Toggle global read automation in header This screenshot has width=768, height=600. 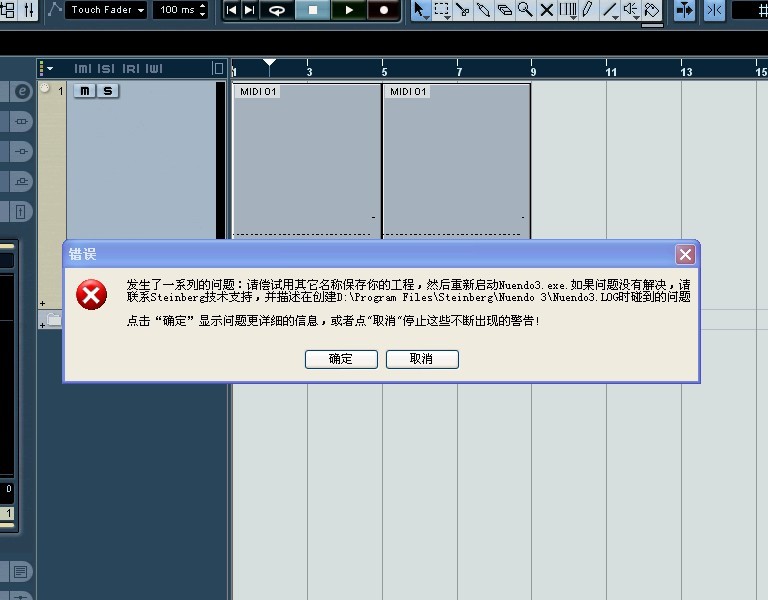tap(130, 69)
